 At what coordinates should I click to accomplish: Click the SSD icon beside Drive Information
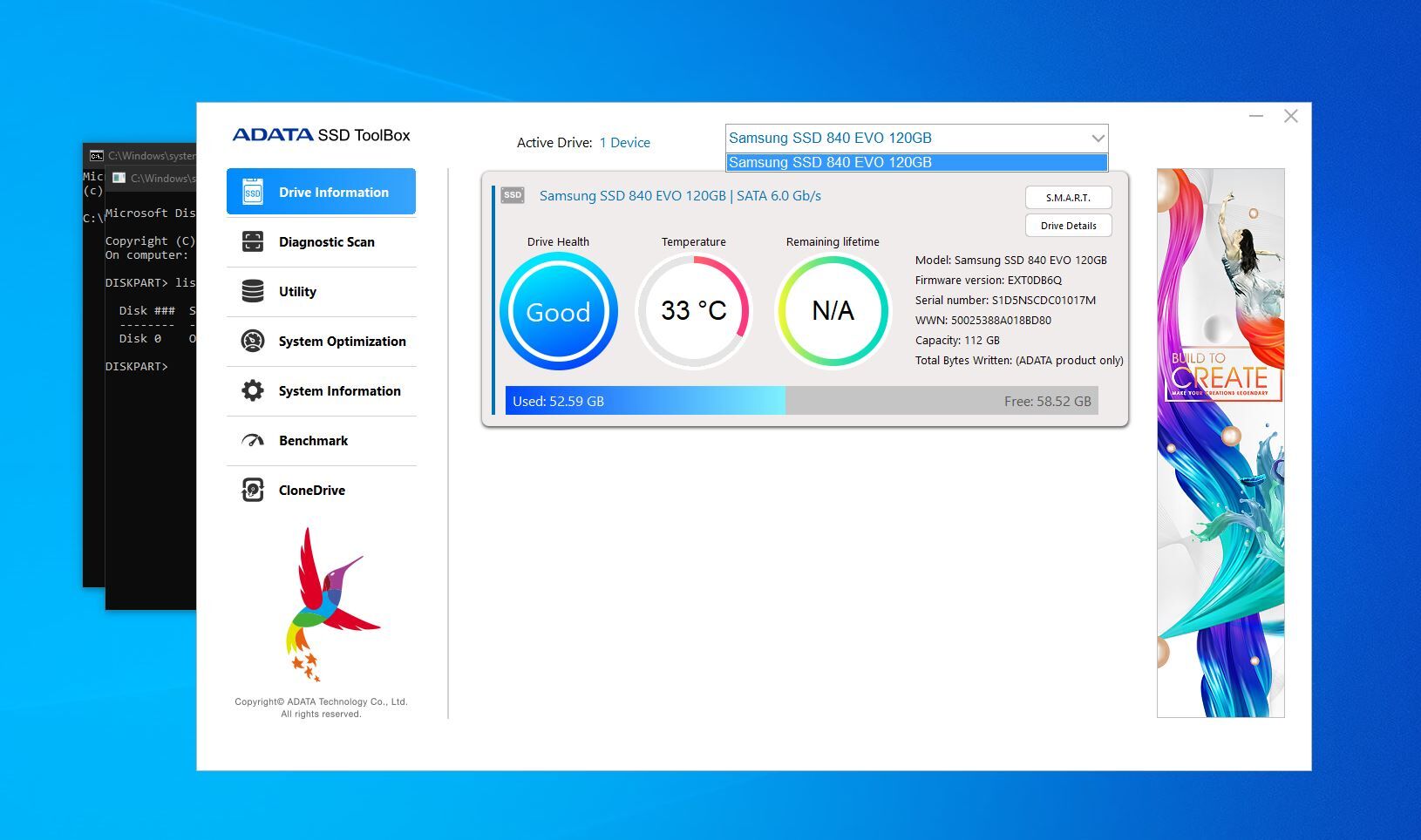(x=253, y=192)
